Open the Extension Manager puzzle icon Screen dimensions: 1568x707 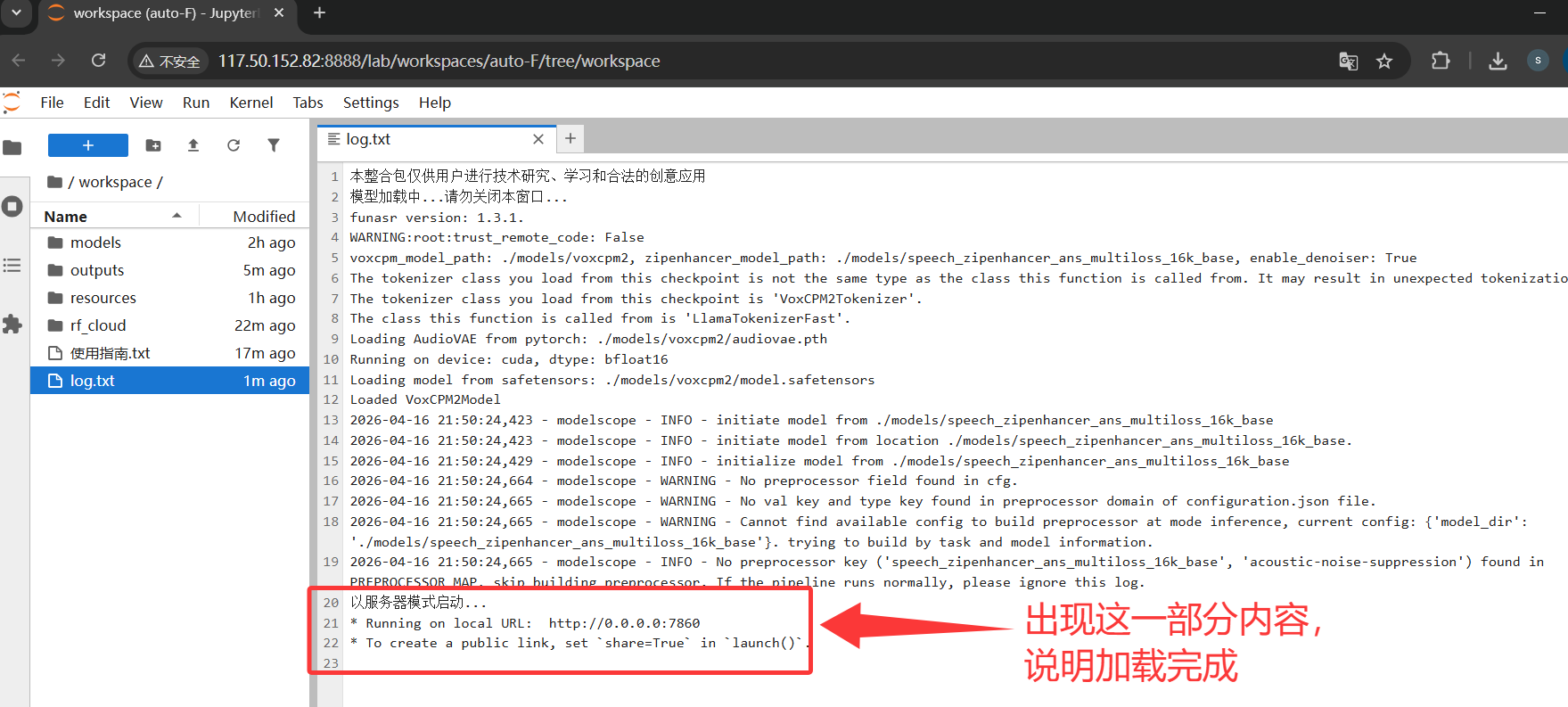(12, 325)
